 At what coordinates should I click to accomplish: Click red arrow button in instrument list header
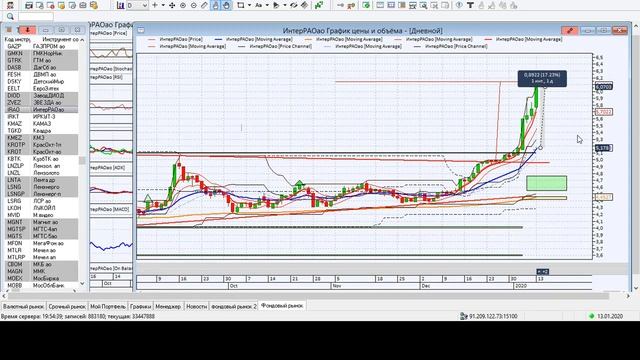point(27,30)
